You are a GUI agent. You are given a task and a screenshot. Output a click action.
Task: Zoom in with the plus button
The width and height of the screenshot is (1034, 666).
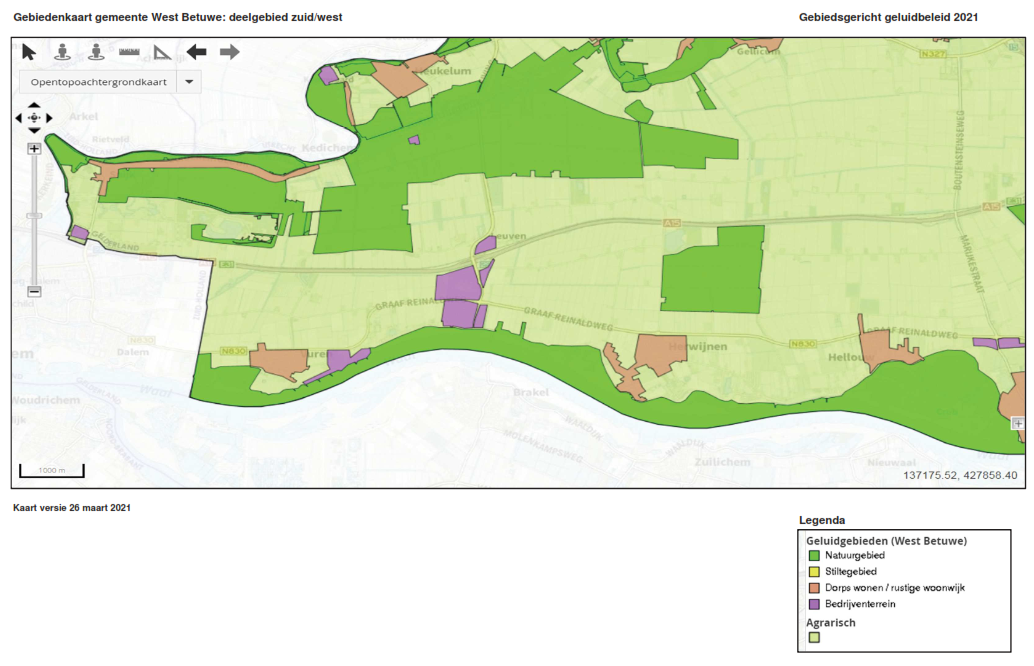[34, 149]
